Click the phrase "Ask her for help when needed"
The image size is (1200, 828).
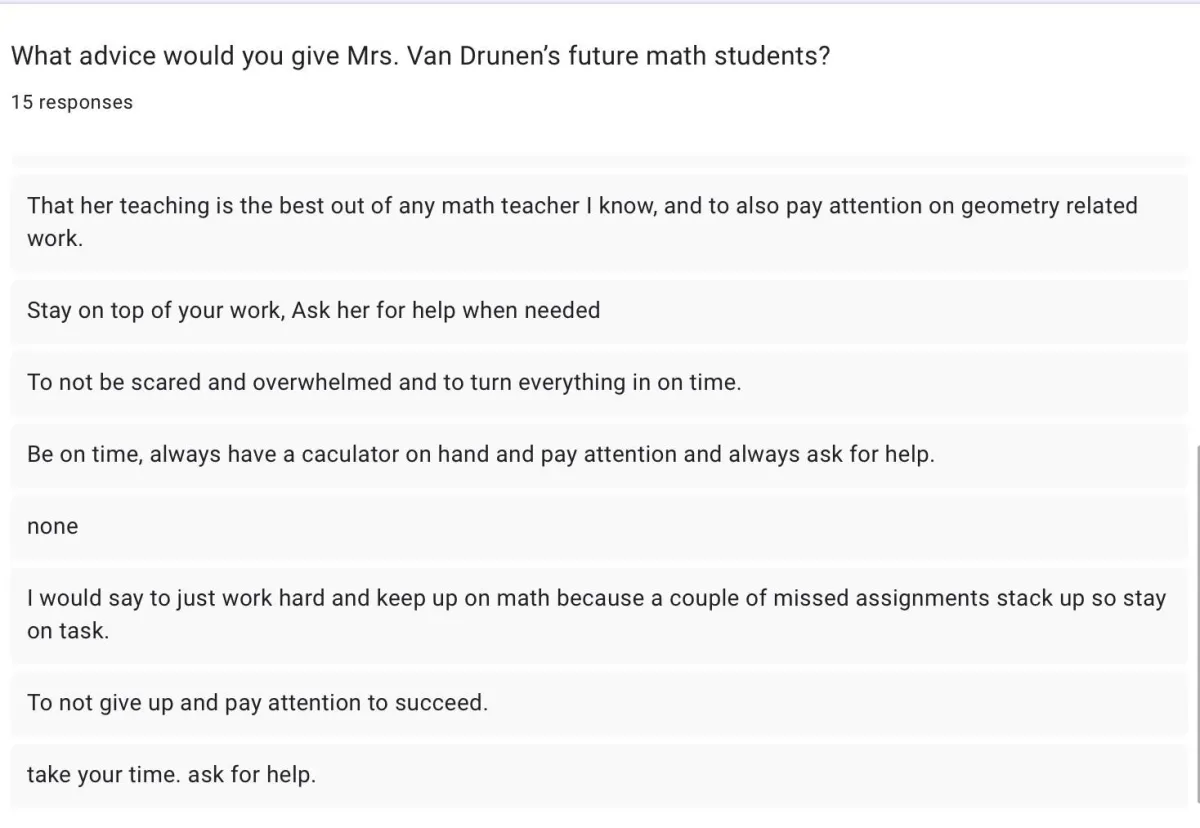pos(446,311)
